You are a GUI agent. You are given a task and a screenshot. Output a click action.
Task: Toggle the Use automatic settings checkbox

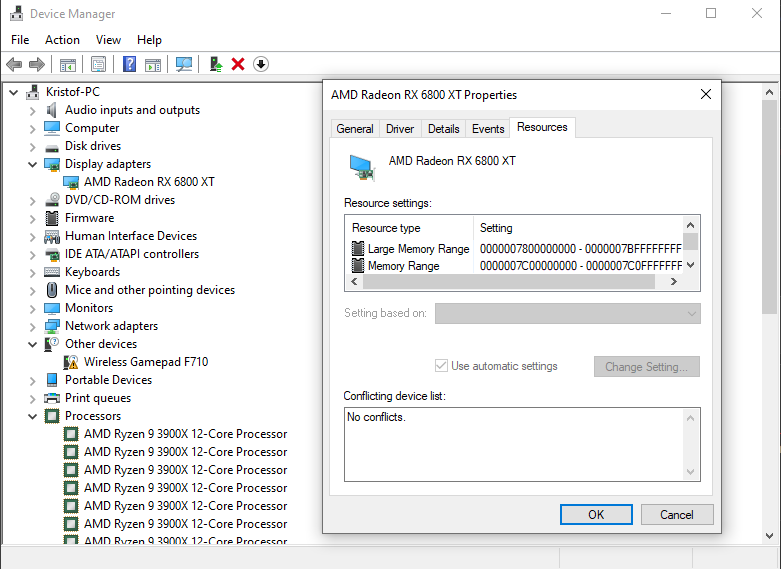point(441,366)
